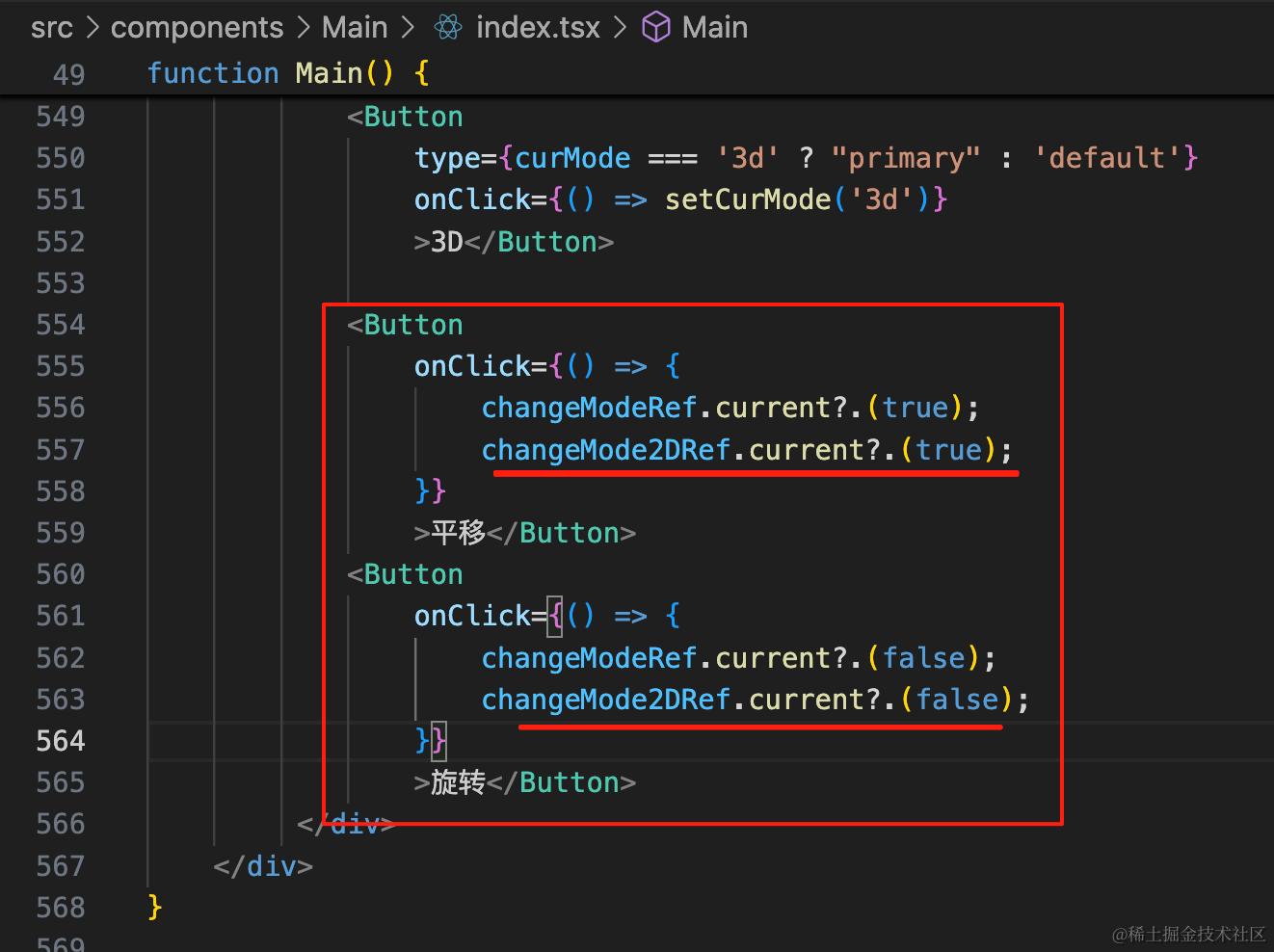Click the "primary" string on line 550
Screen dimensions: 1274x952
(x=906, y=158)
